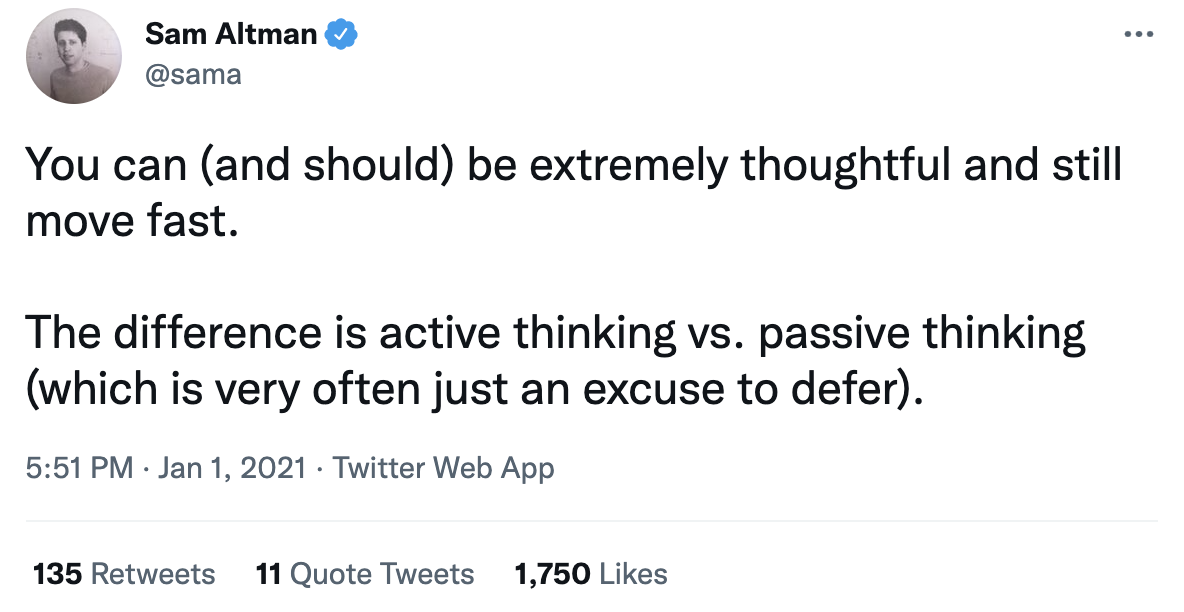Click the "The difference is active thinking" line
The height and width of the screenshot is (612, 1184).
pos(556,333)
